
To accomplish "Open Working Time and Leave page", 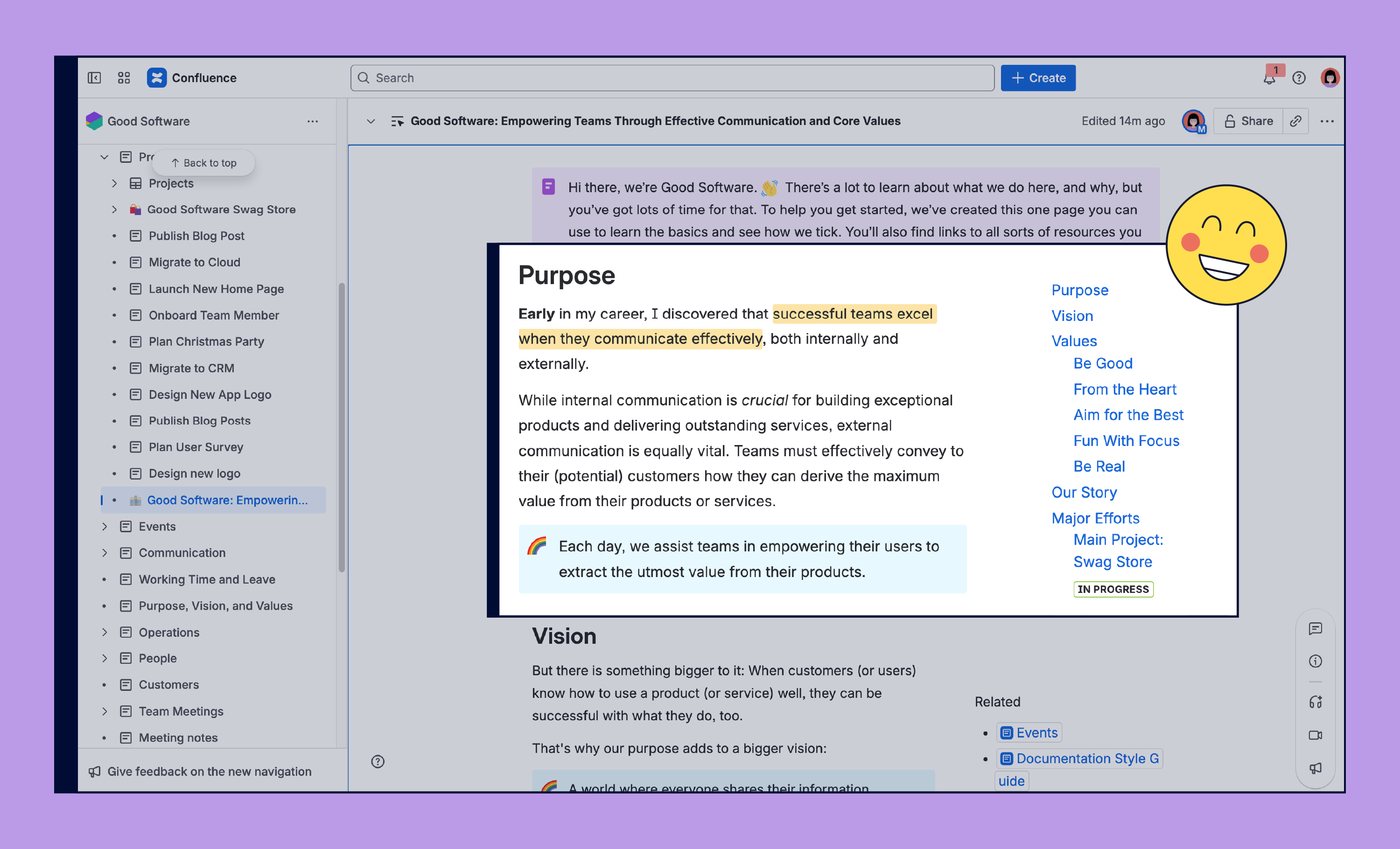I will (x=207, y=579).
